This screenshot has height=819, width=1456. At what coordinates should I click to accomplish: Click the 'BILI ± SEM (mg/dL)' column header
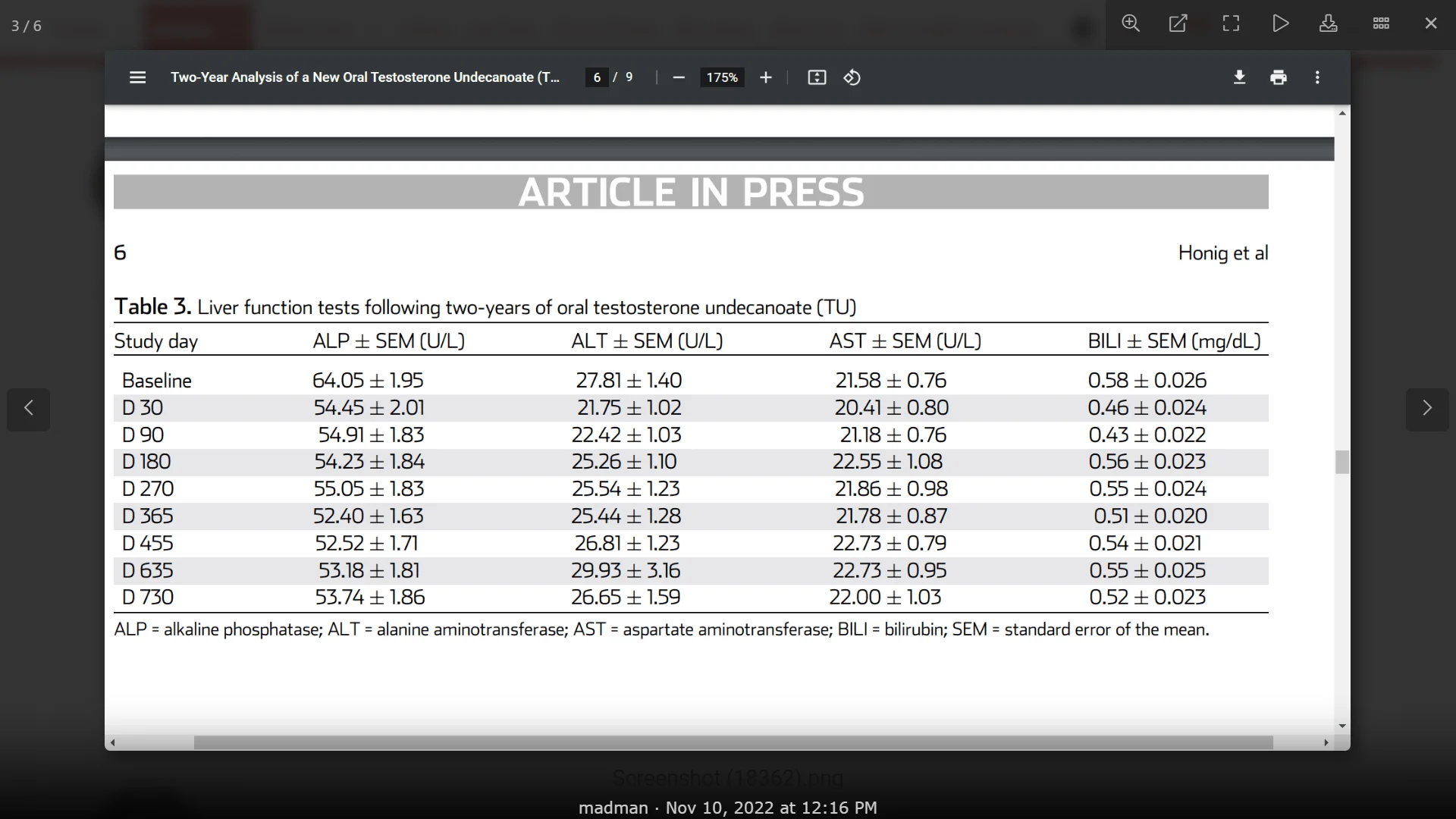pyautogui.click(x=1175, y=341)
